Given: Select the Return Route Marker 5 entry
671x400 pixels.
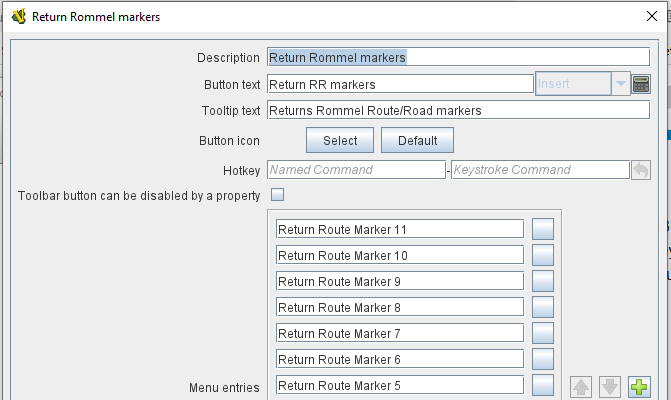Looking at the screenshot, I should click(x=400, y=385).
